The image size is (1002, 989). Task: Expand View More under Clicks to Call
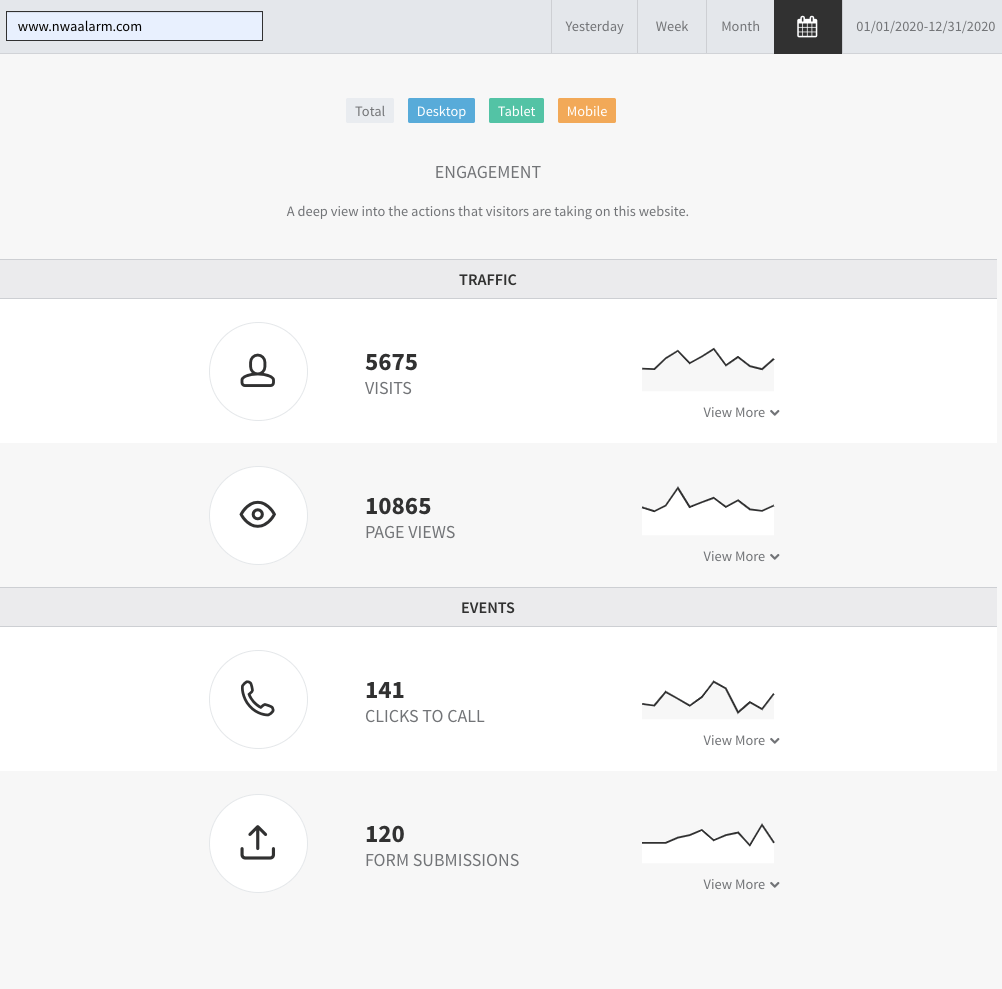741,740
